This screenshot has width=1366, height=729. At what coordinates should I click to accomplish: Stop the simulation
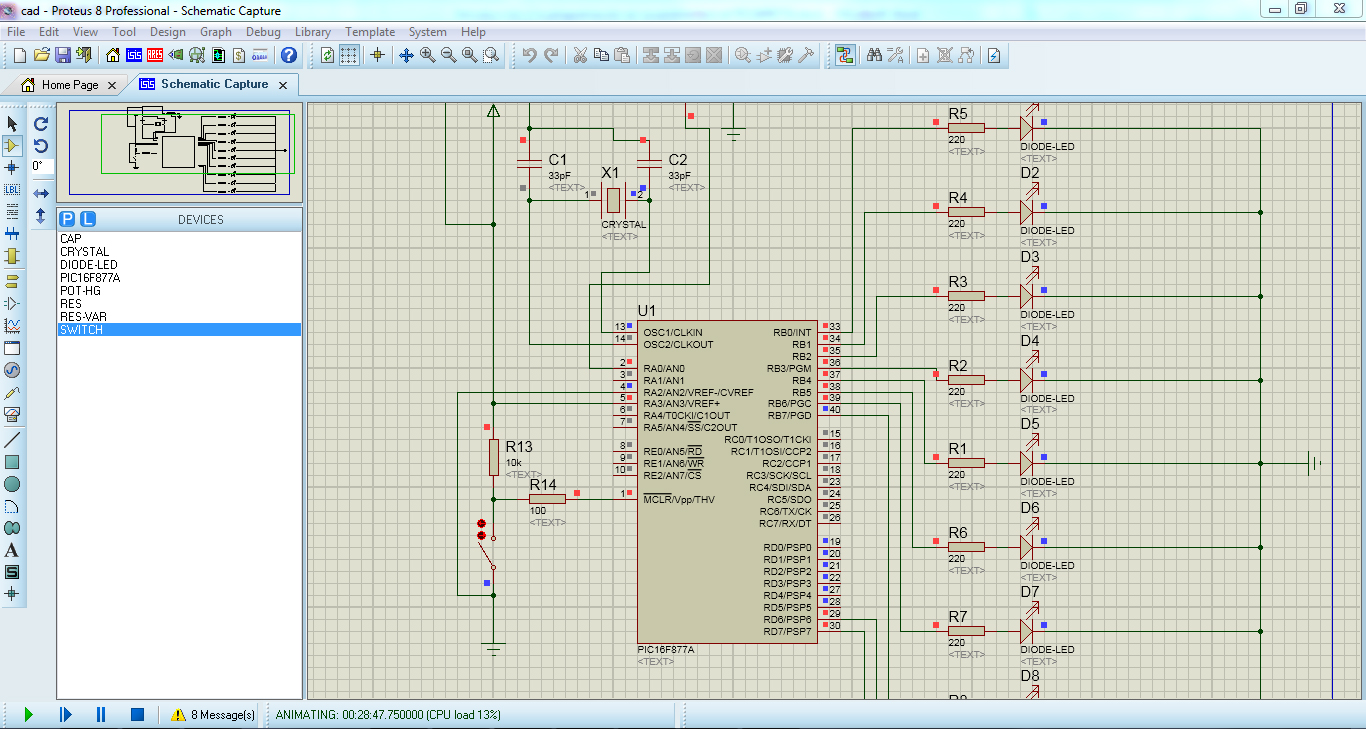click(x=138, y=714)
